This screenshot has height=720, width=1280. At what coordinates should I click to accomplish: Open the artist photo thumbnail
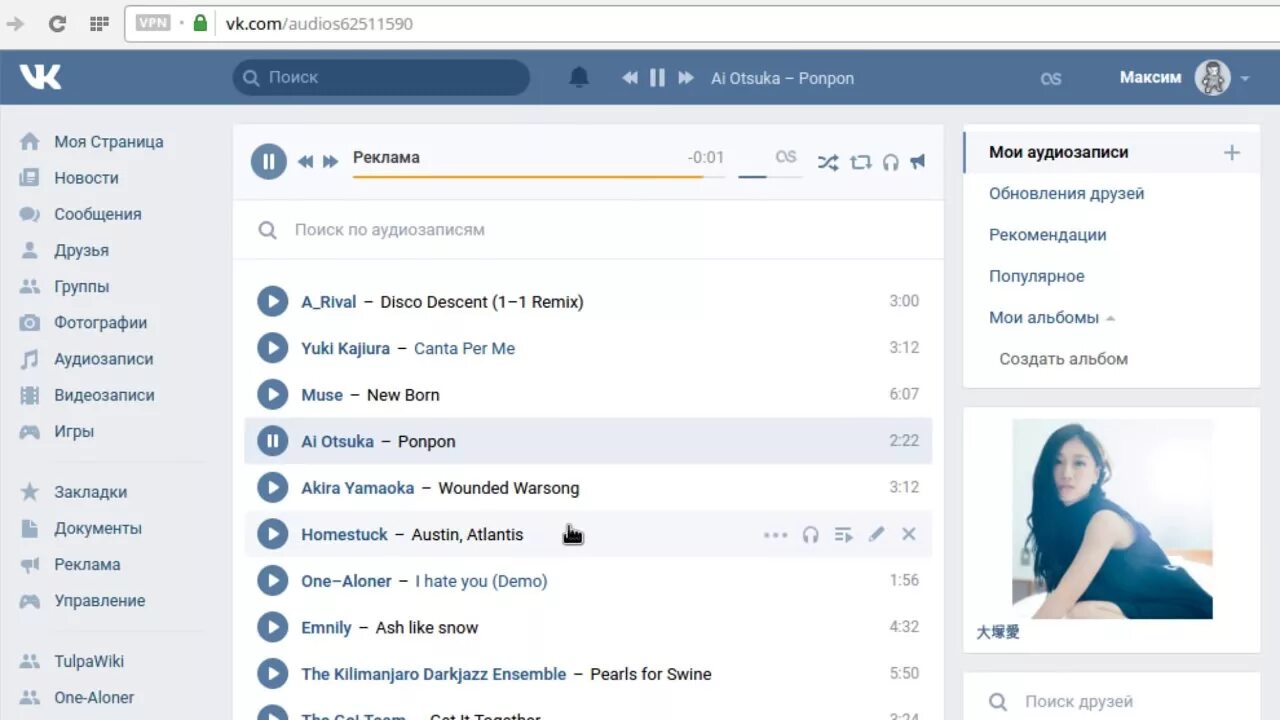[1112, 519]
